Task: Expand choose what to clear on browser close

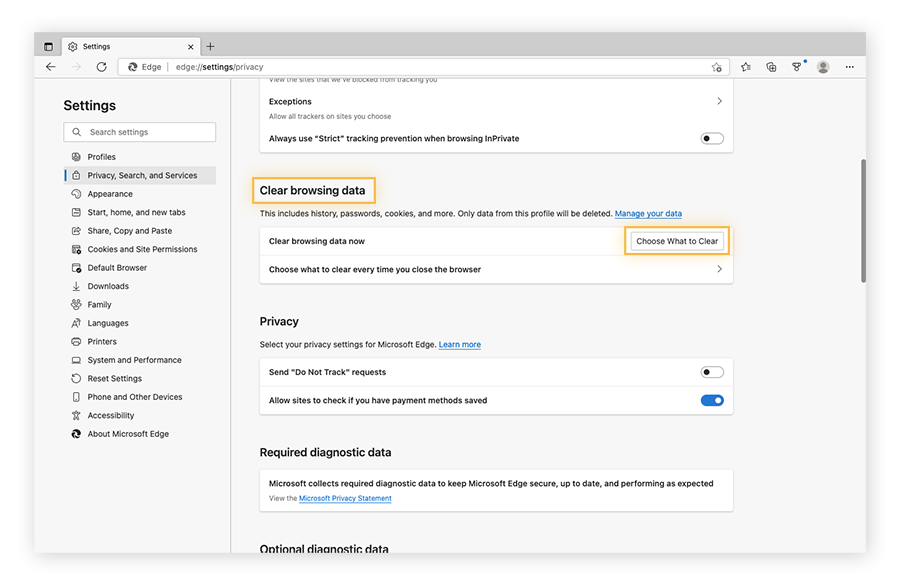Action: [x=719, y=268]
